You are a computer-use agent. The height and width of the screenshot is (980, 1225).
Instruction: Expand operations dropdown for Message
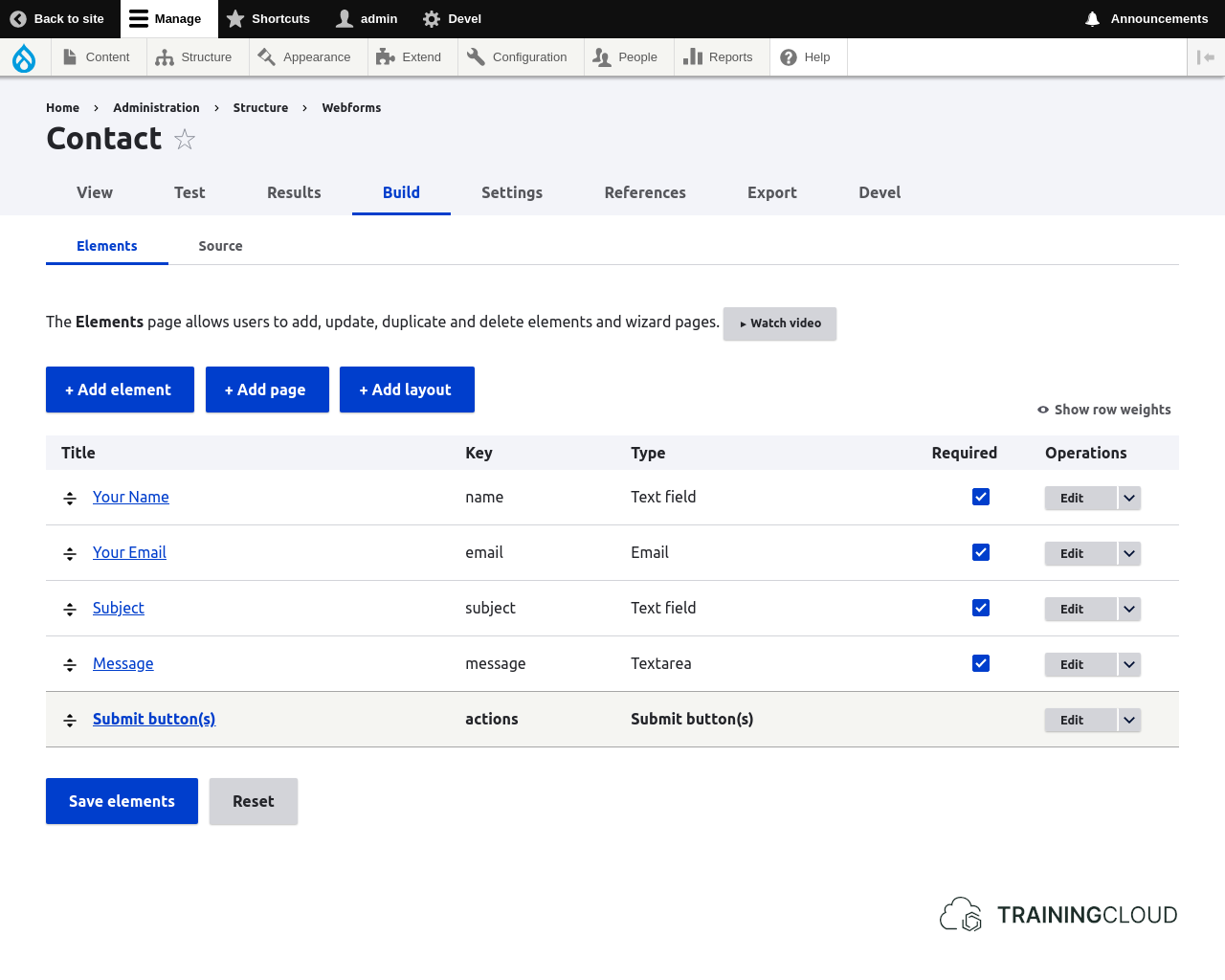tap(1129, 664)
